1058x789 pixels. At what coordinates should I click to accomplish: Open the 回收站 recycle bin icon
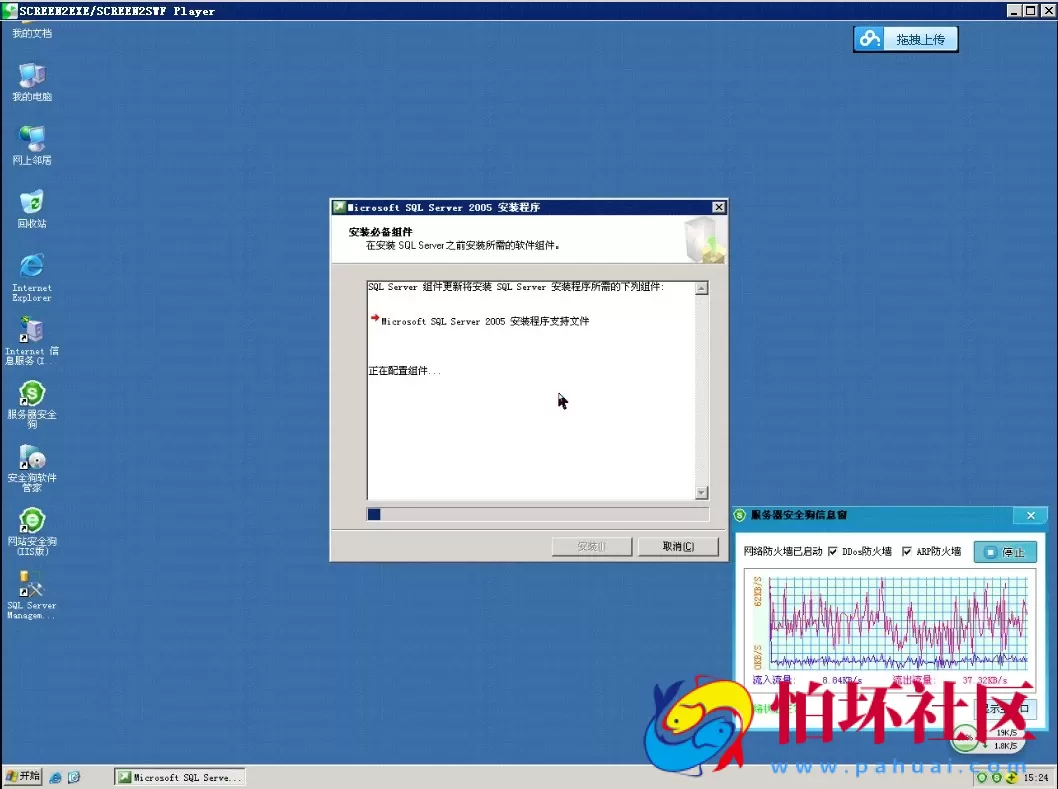pyautogui.click(x=32, y=203)
